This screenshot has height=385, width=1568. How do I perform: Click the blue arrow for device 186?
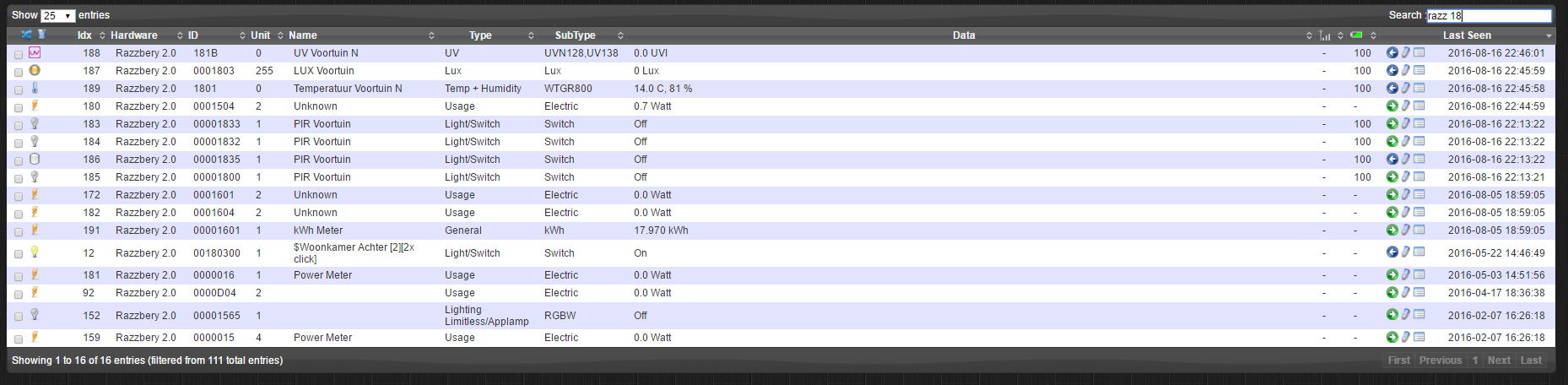pos(1392,159)
